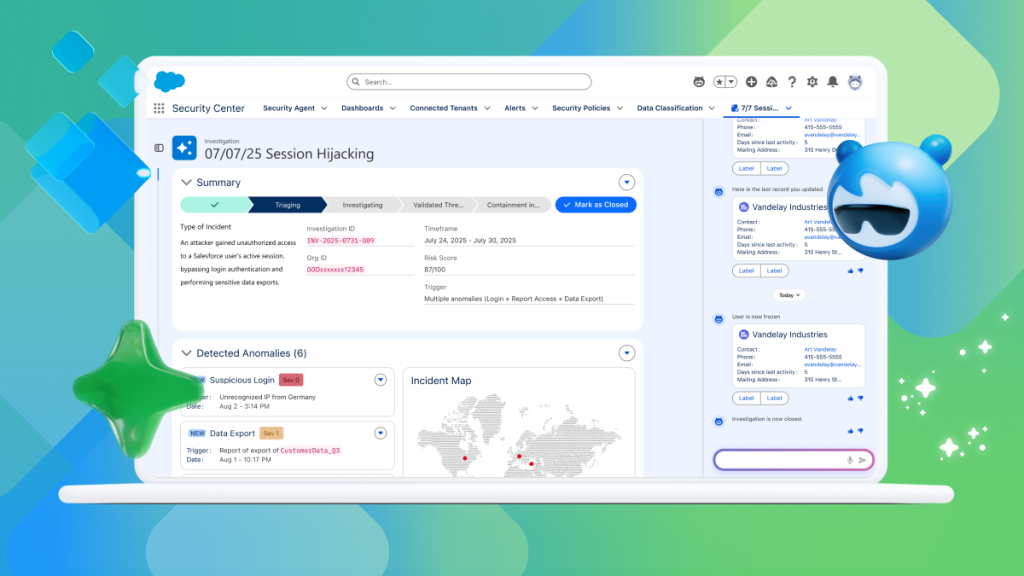
Task: Open the notifications bell
Action: click(832, 82)
